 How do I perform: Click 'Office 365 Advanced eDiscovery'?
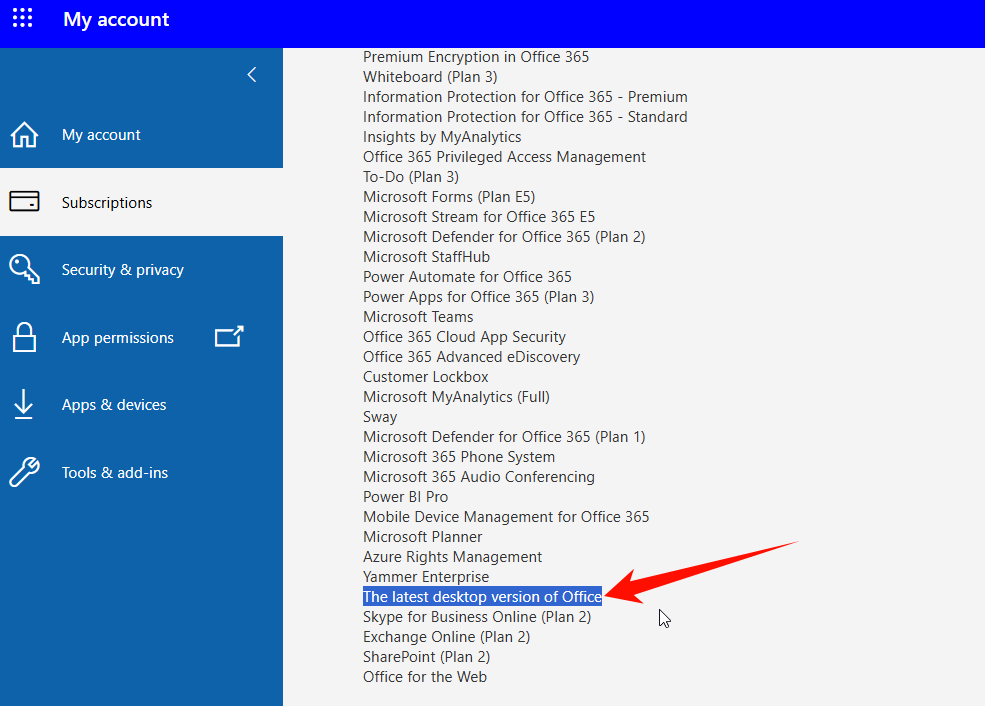coord(471,357)
